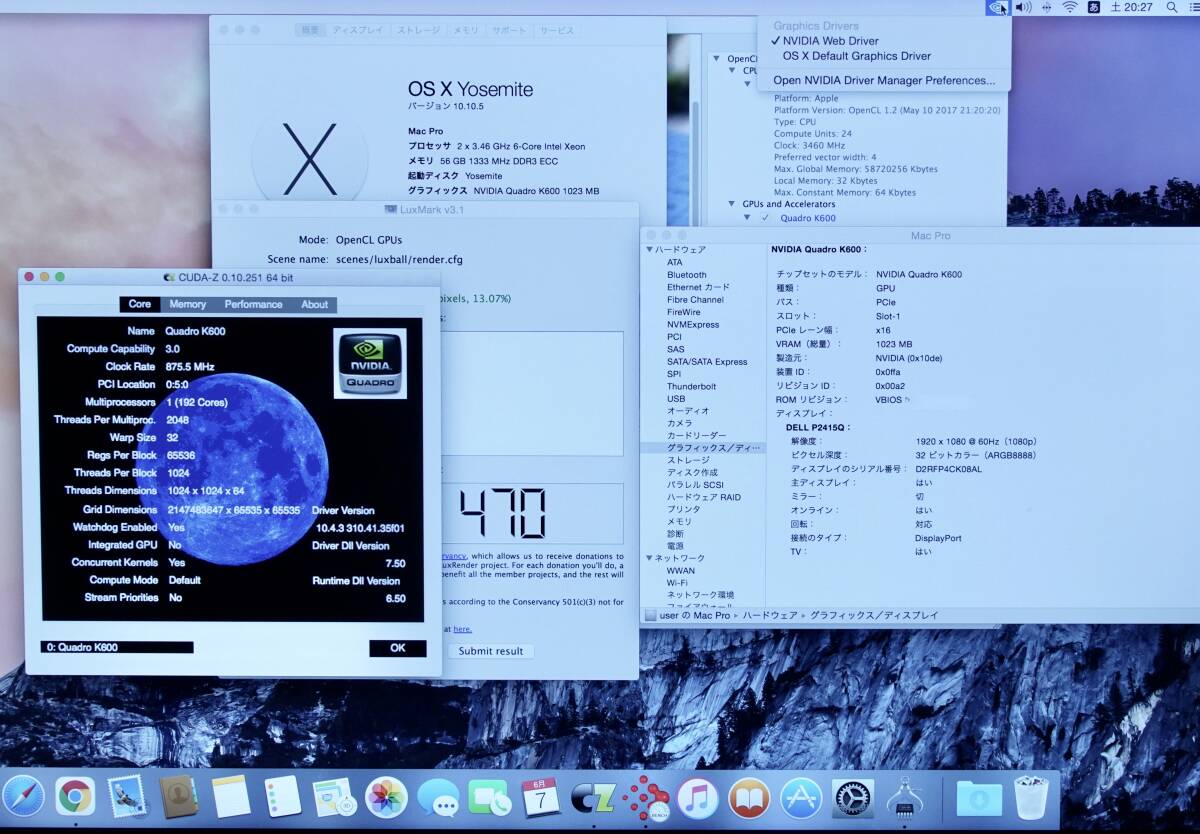
Task: Click the menu bar clock showing 20:27
Action: point(1131,7)
